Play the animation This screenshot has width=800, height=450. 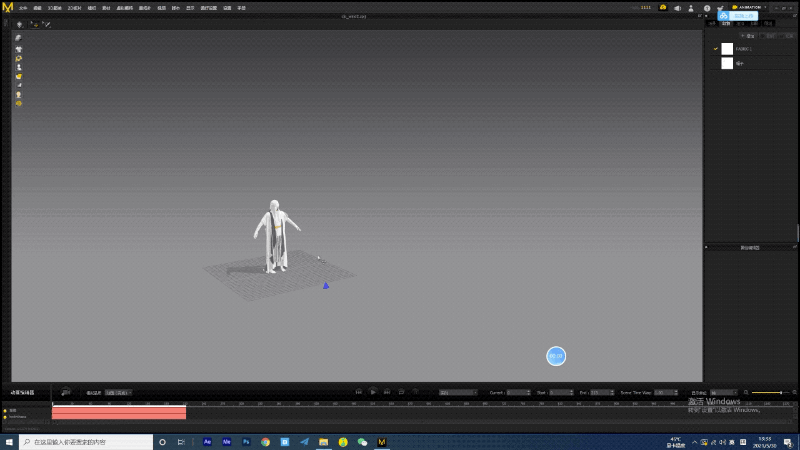pos(373,392)
